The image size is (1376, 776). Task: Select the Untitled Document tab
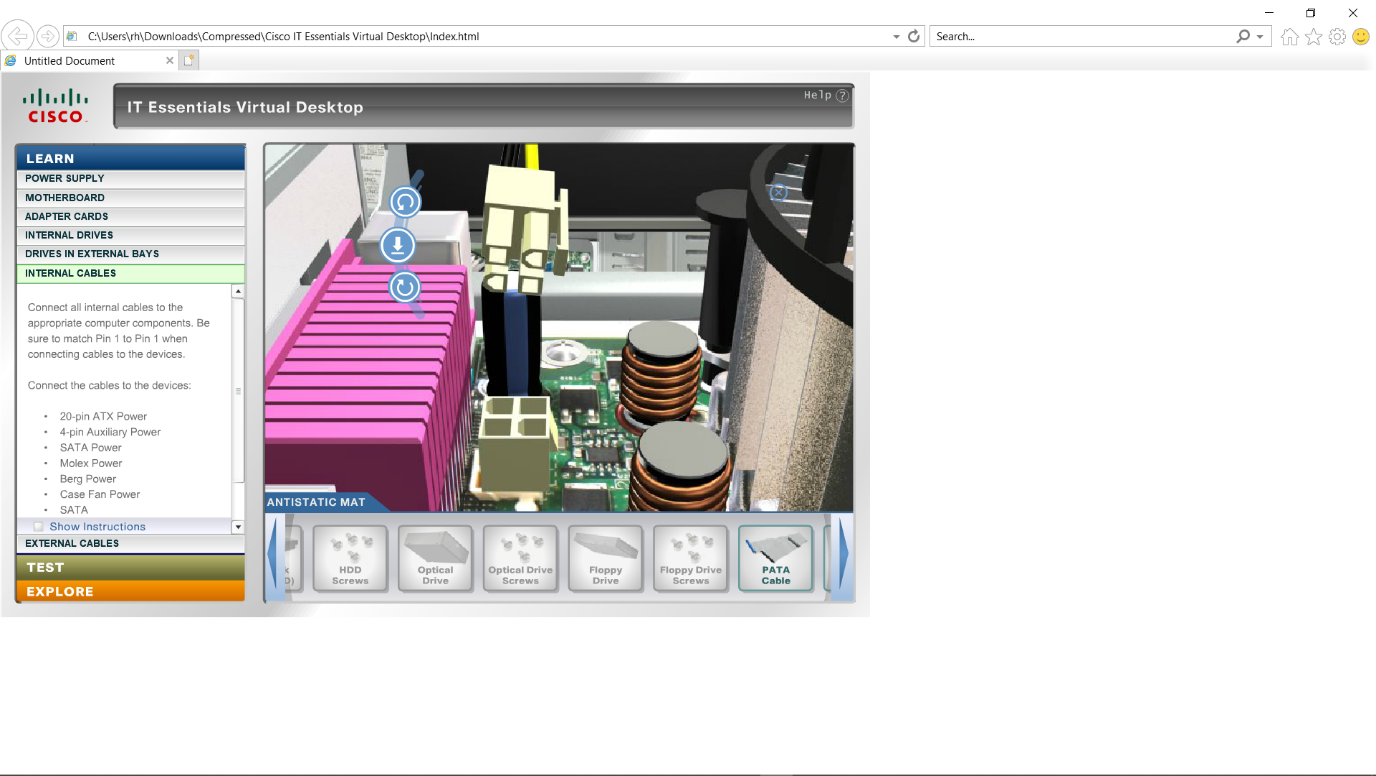coord(88,60)
